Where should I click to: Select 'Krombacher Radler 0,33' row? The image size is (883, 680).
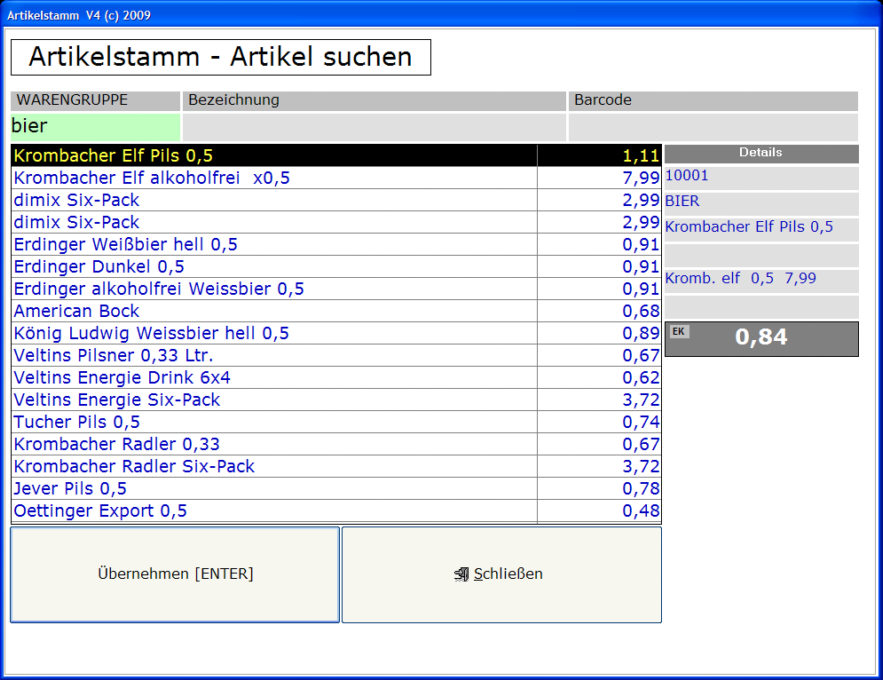tap(336, 444)
